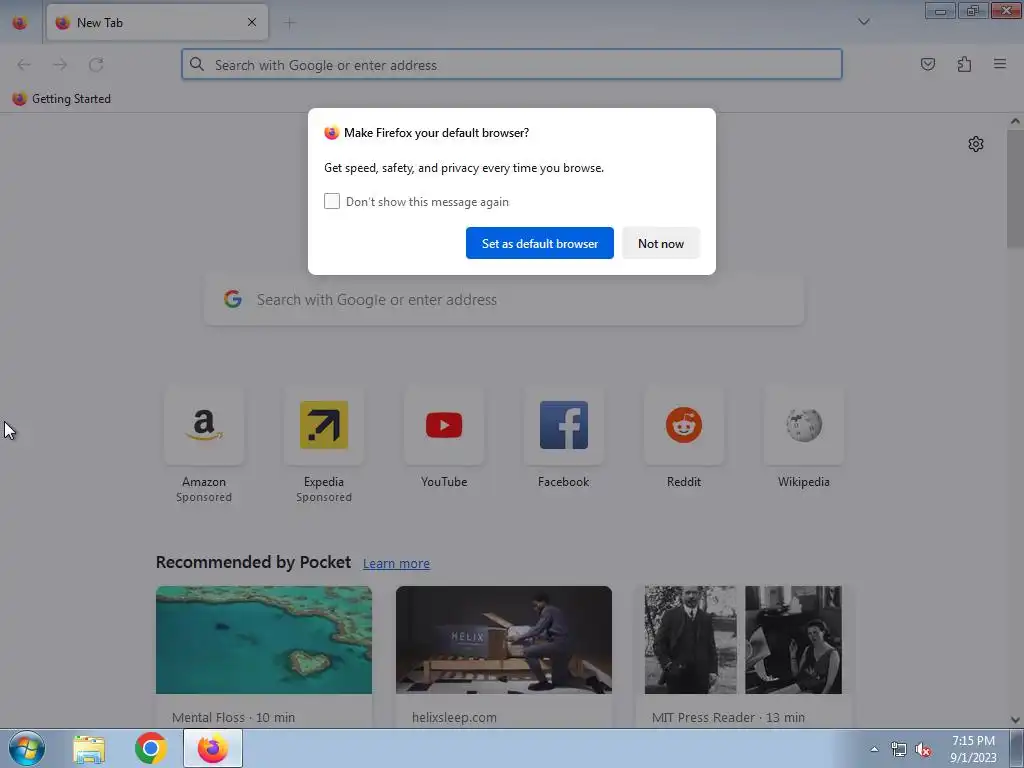Open the Firefox hamburger application menu
The width and height of the screenshot is (1024, 768).
point(1000,64)
